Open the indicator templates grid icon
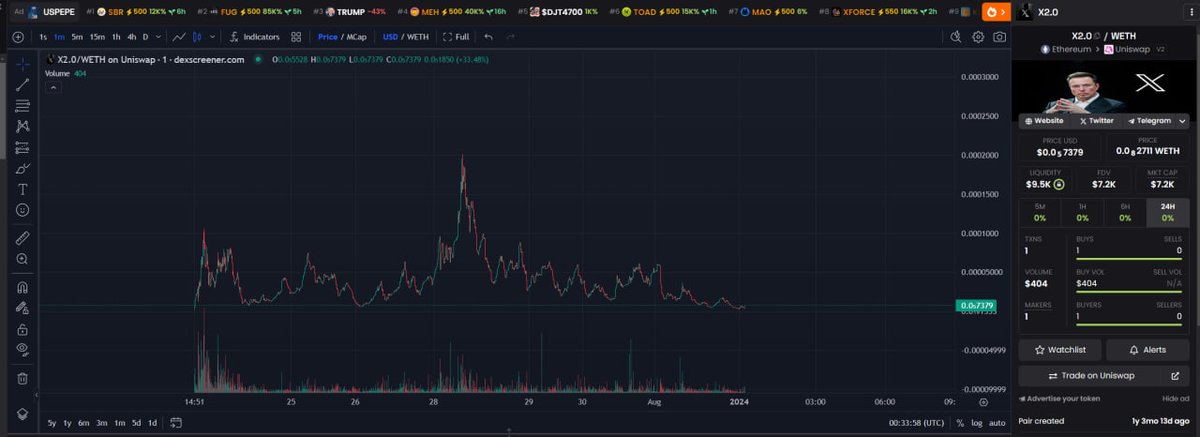 (x=296, y=37)
